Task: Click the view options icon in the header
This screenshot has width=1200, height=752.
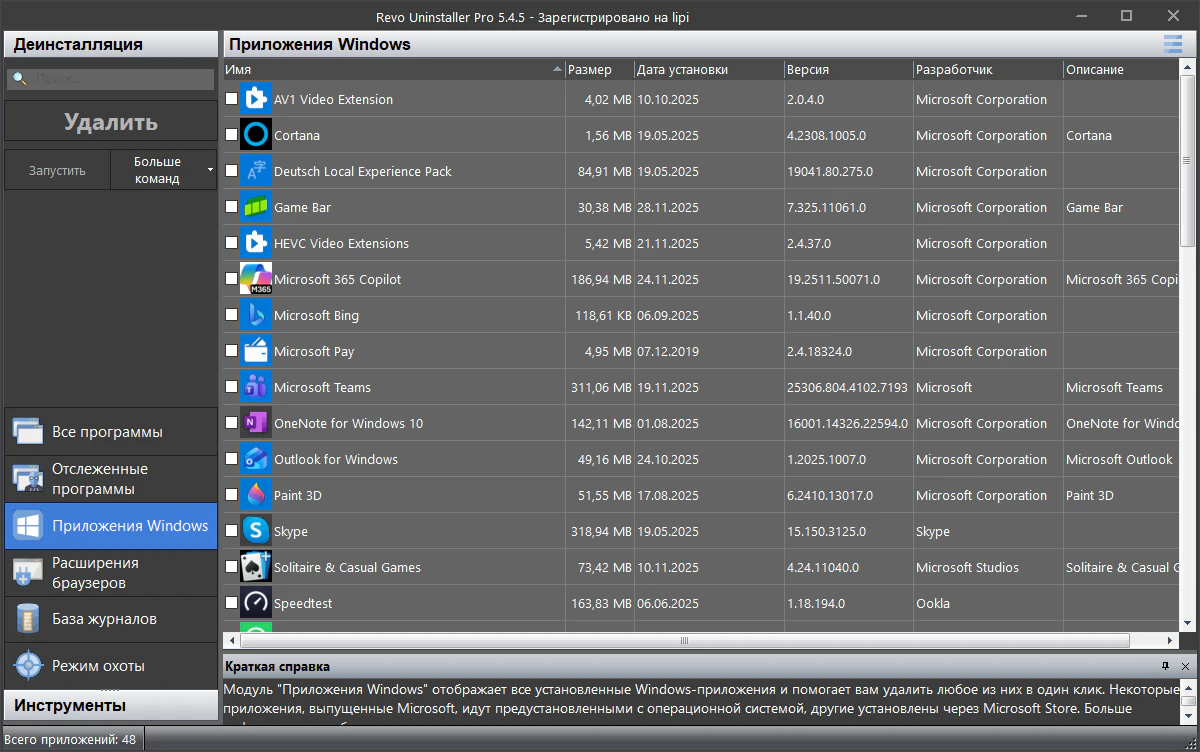Action: point(1172,44)
